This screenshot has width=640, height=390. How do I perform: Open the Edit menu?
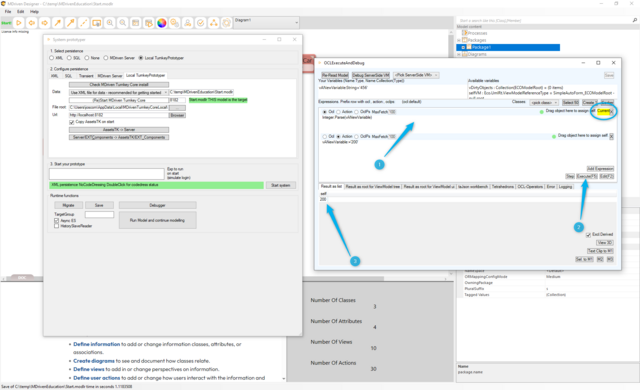[20, 11]
